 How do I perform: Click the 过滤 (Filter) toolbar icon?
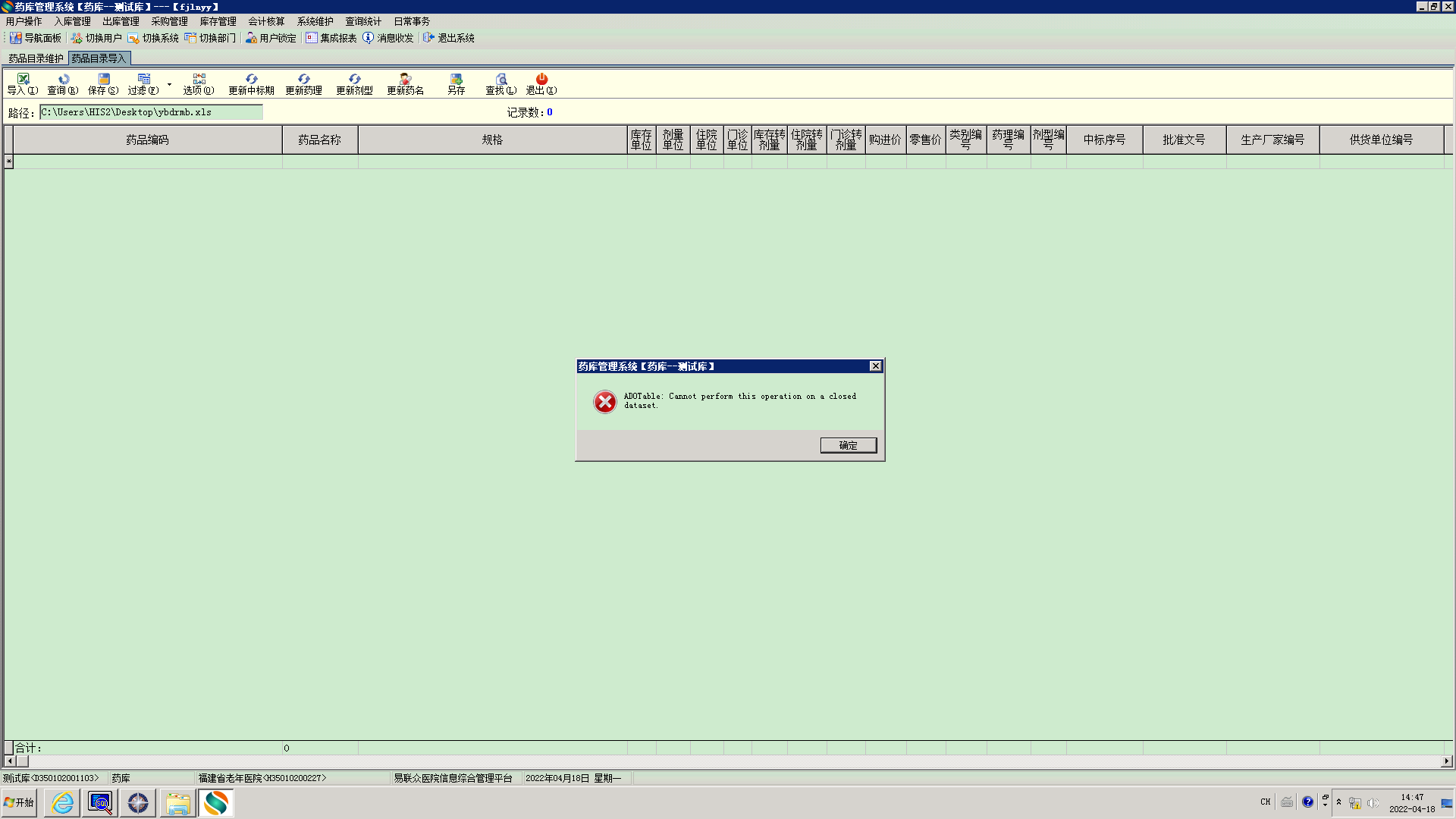click(143, 80)
